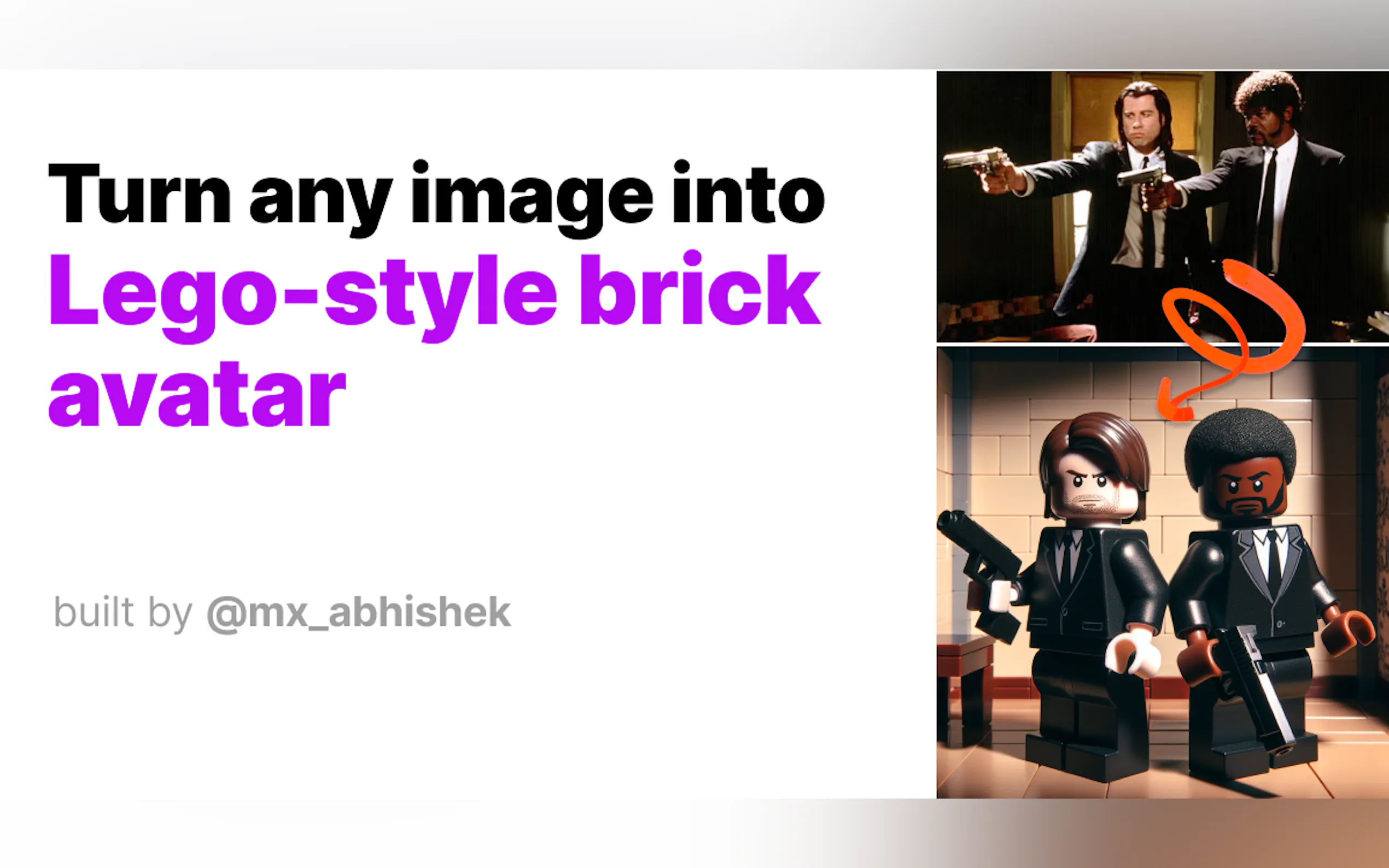This screenshot has width=1389, height=868.
Task: Click the word "brick" in purple text
Action: point(701,289)
